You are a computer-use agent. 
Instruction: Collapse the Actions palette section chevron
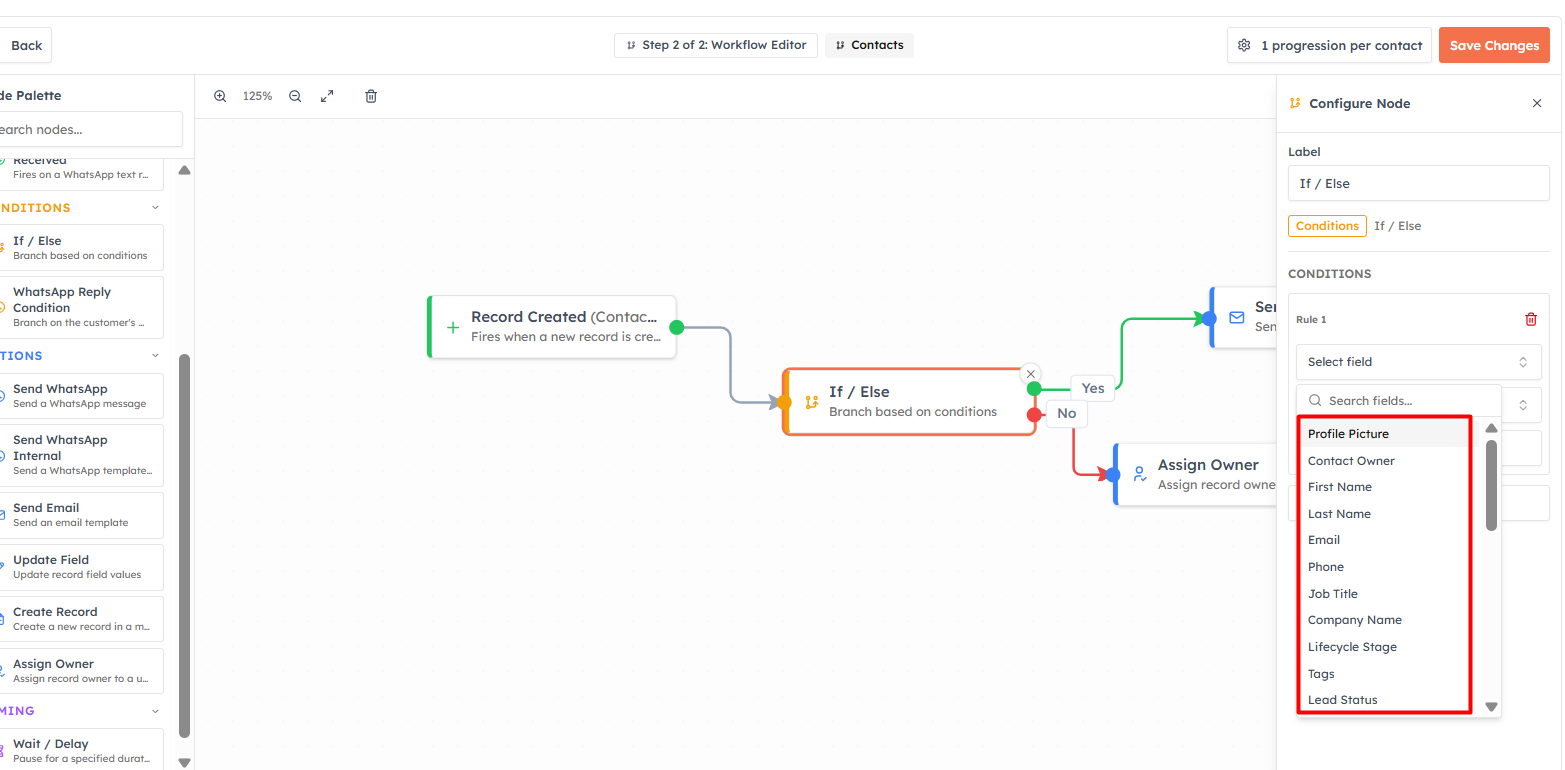(155, 355)
